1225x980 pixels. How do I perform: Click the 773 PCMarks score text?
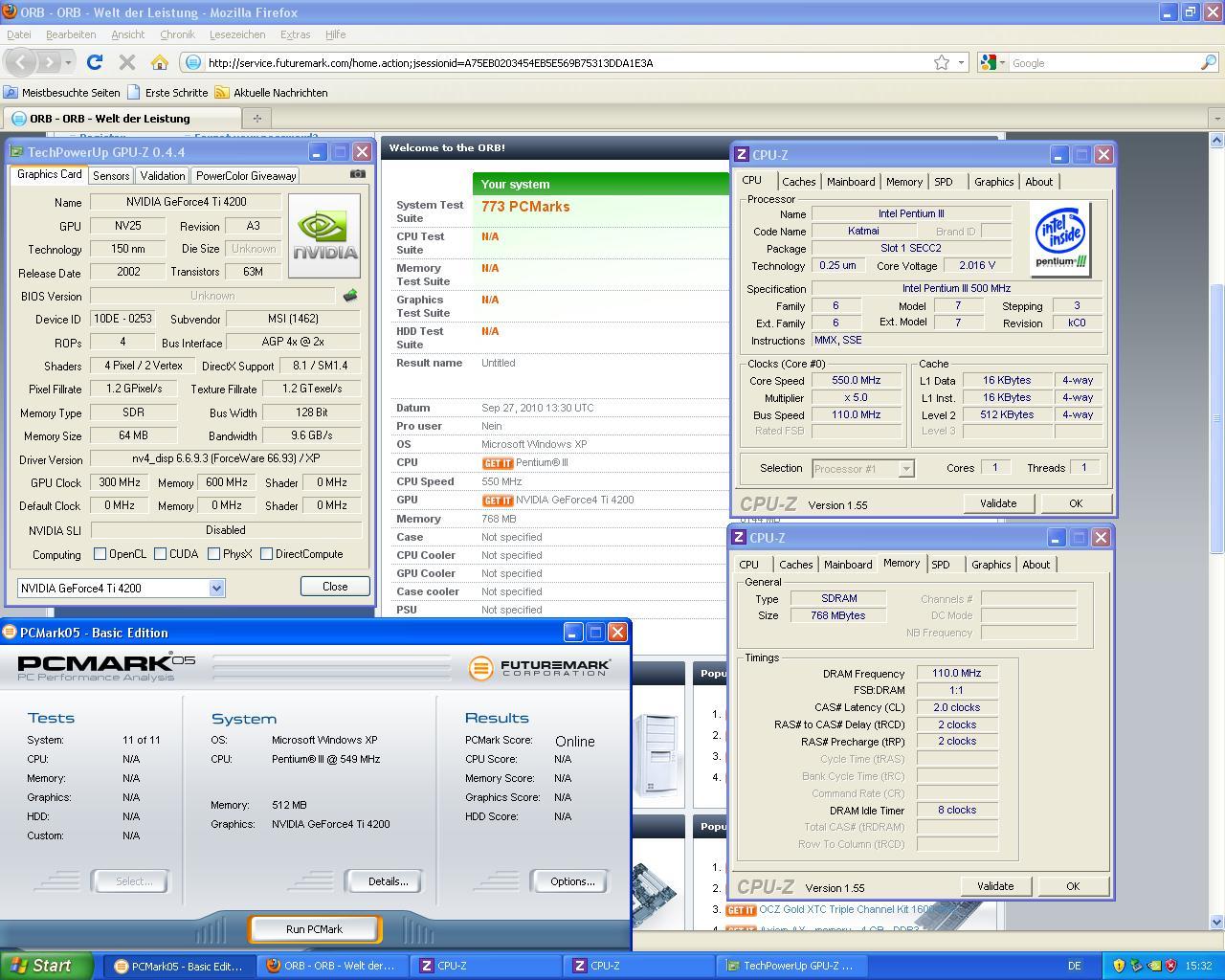click(x=525, y=207)
